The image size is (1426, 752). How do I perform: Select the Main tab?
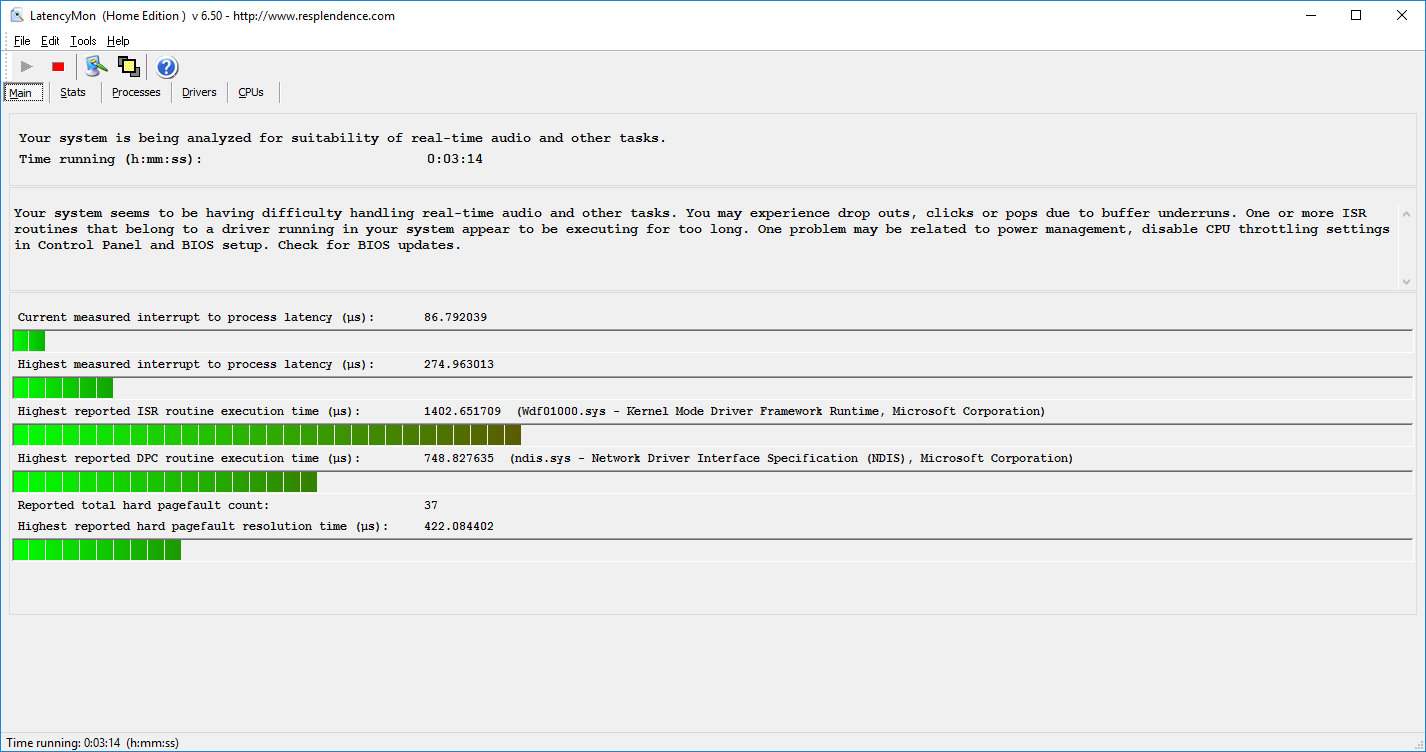click(x=21, y=93)
